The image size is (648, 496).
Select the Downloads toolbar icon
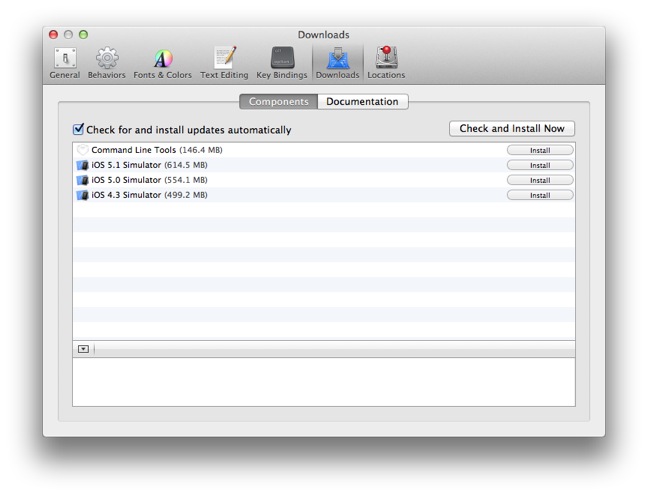click(337, 62)
